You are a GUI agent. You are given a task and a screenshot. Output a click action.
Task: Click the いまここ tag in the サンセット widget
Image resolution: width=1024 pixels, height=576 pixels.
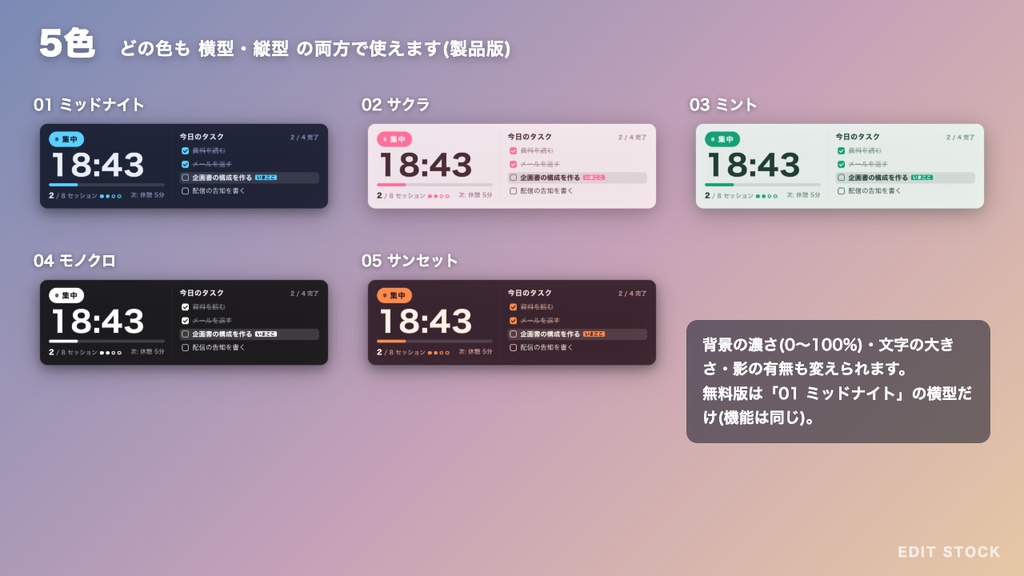pyautogui.click(x=594, y=334)
